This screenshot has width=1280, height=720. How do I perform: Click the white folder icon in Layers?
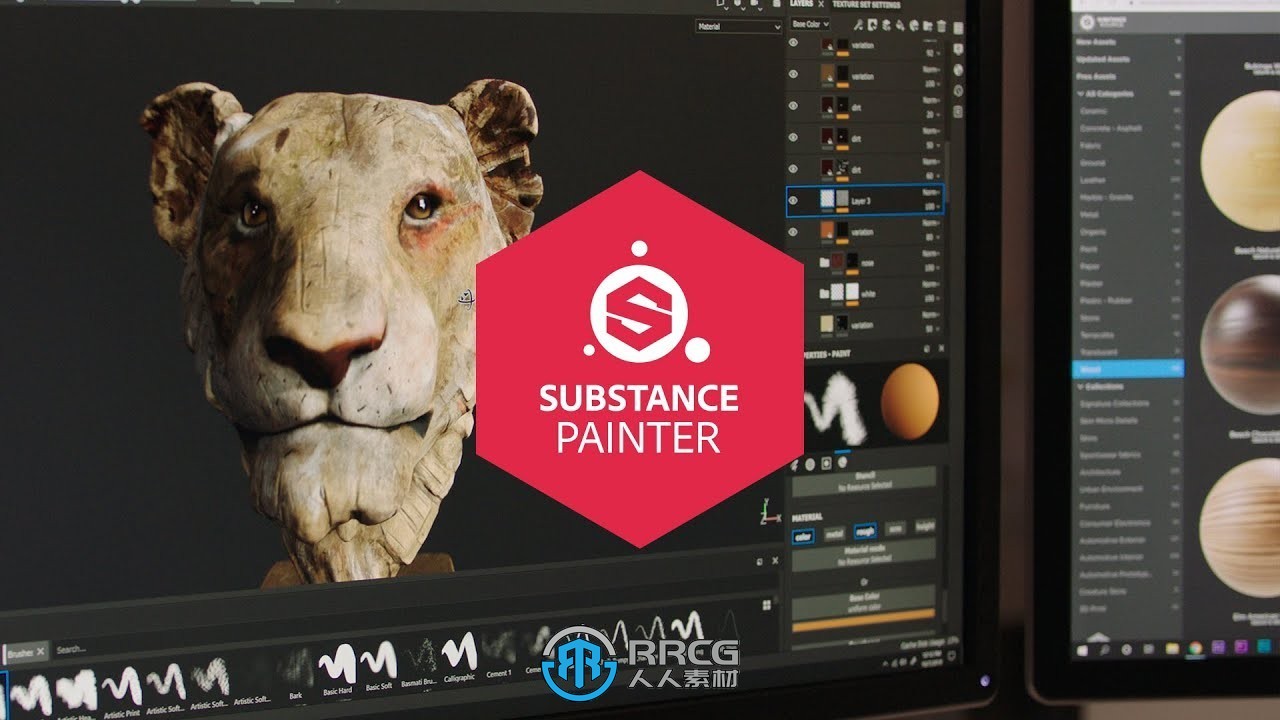pos(824,293)
